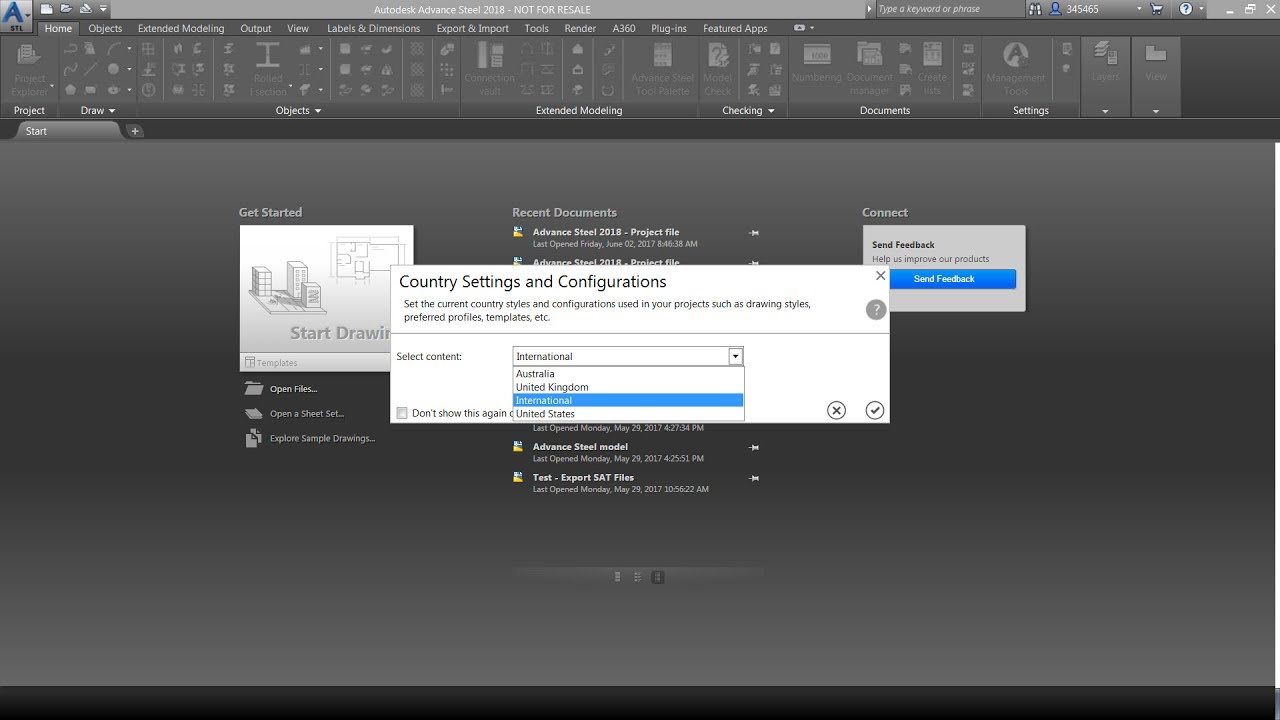The image size is (1280, 720).
Task: Open the Advance Steel model recent document
Action: pos(580,447)
